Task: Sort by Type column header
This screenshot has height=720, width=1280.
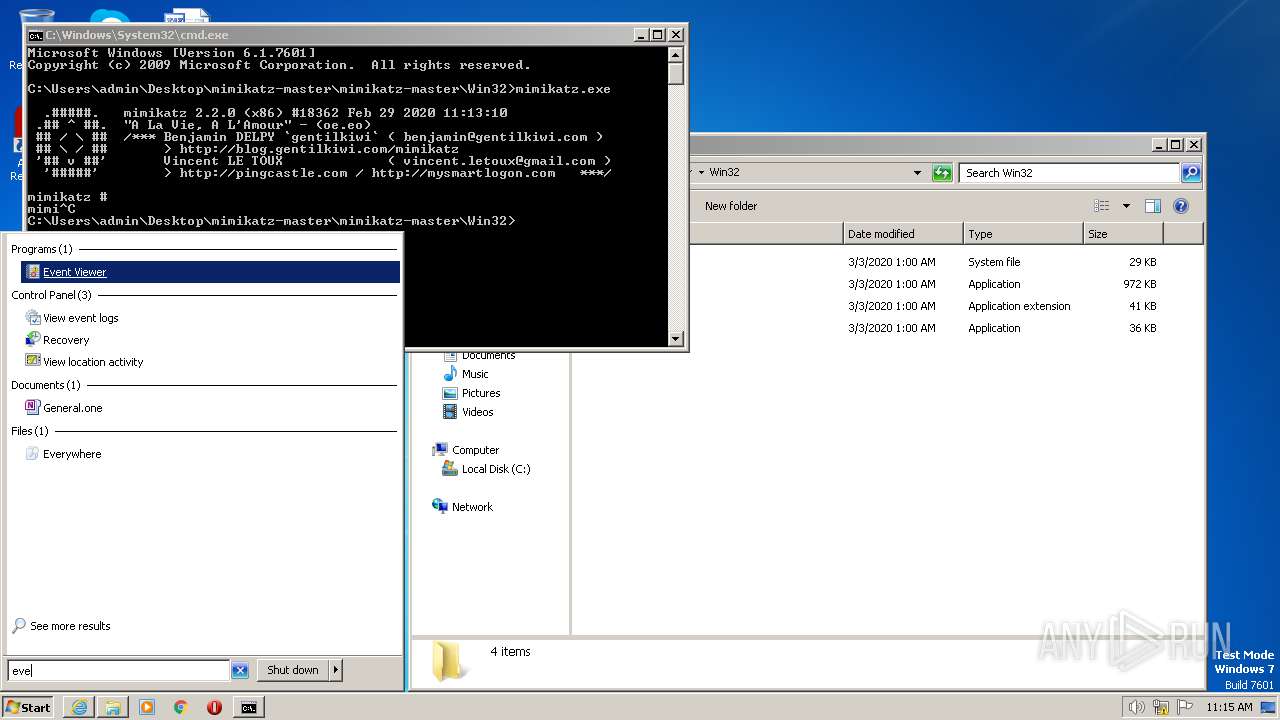Action: [x=1023, y=234]
